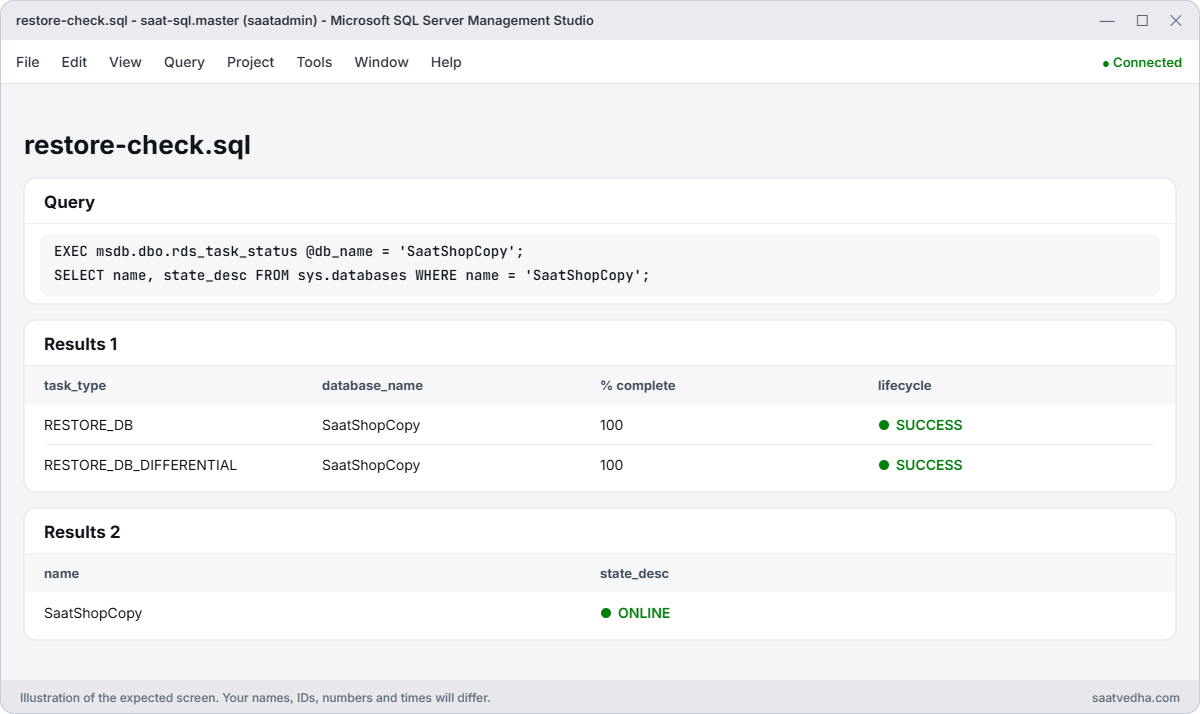Select the RESTORE_DB cell
The width and height of the screenshot is (1200, 714).
[x=88, y=425]
